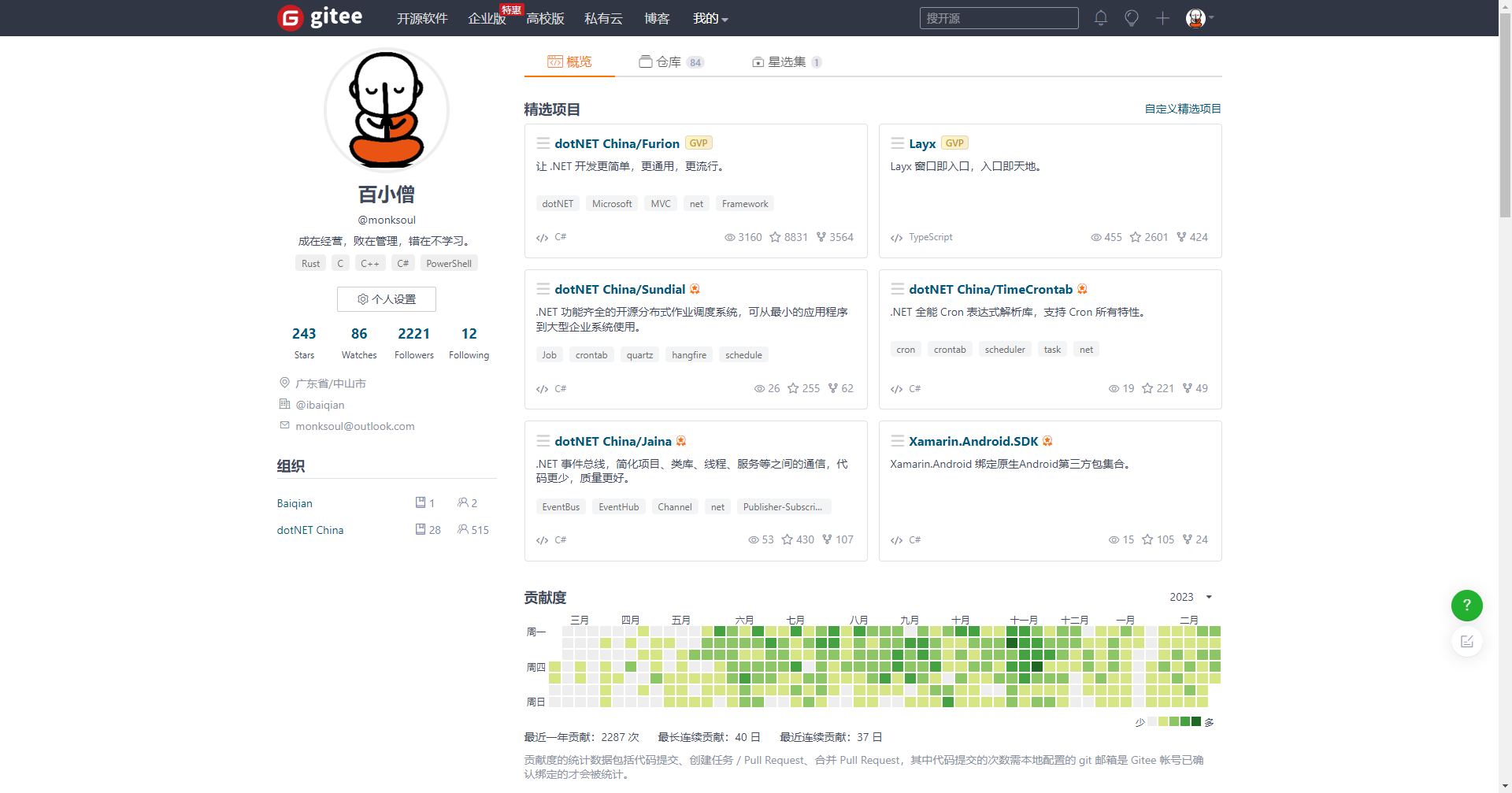1512x793 pixels.
Task: Click the @ibaiqian company link
Action: point(320,405)
